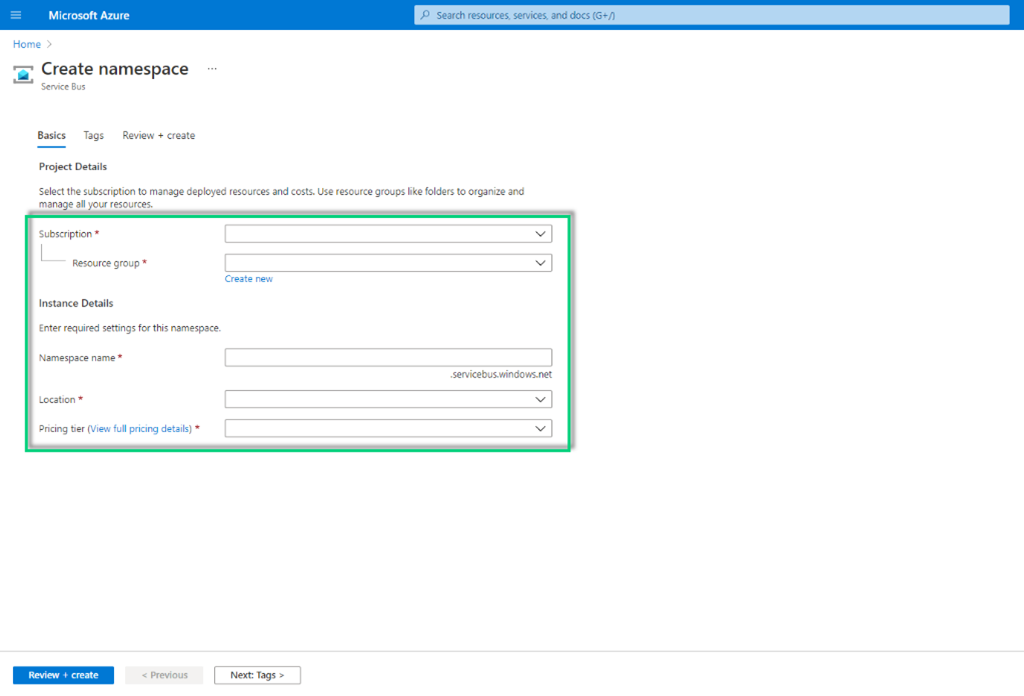
Task: Go to Home breadcrumb
Action: pos(27,44)
